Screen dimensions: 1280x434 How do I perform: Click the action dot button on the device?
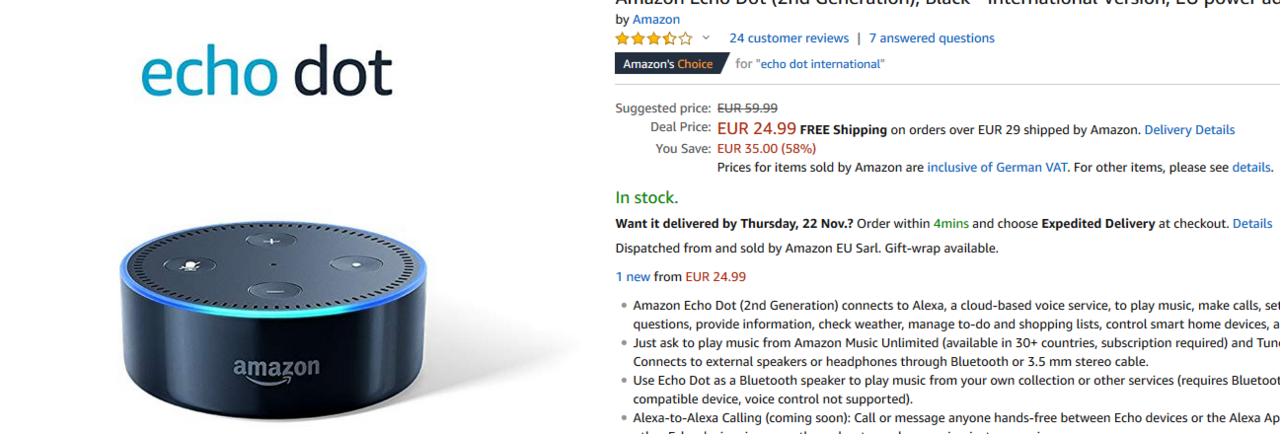358,264
